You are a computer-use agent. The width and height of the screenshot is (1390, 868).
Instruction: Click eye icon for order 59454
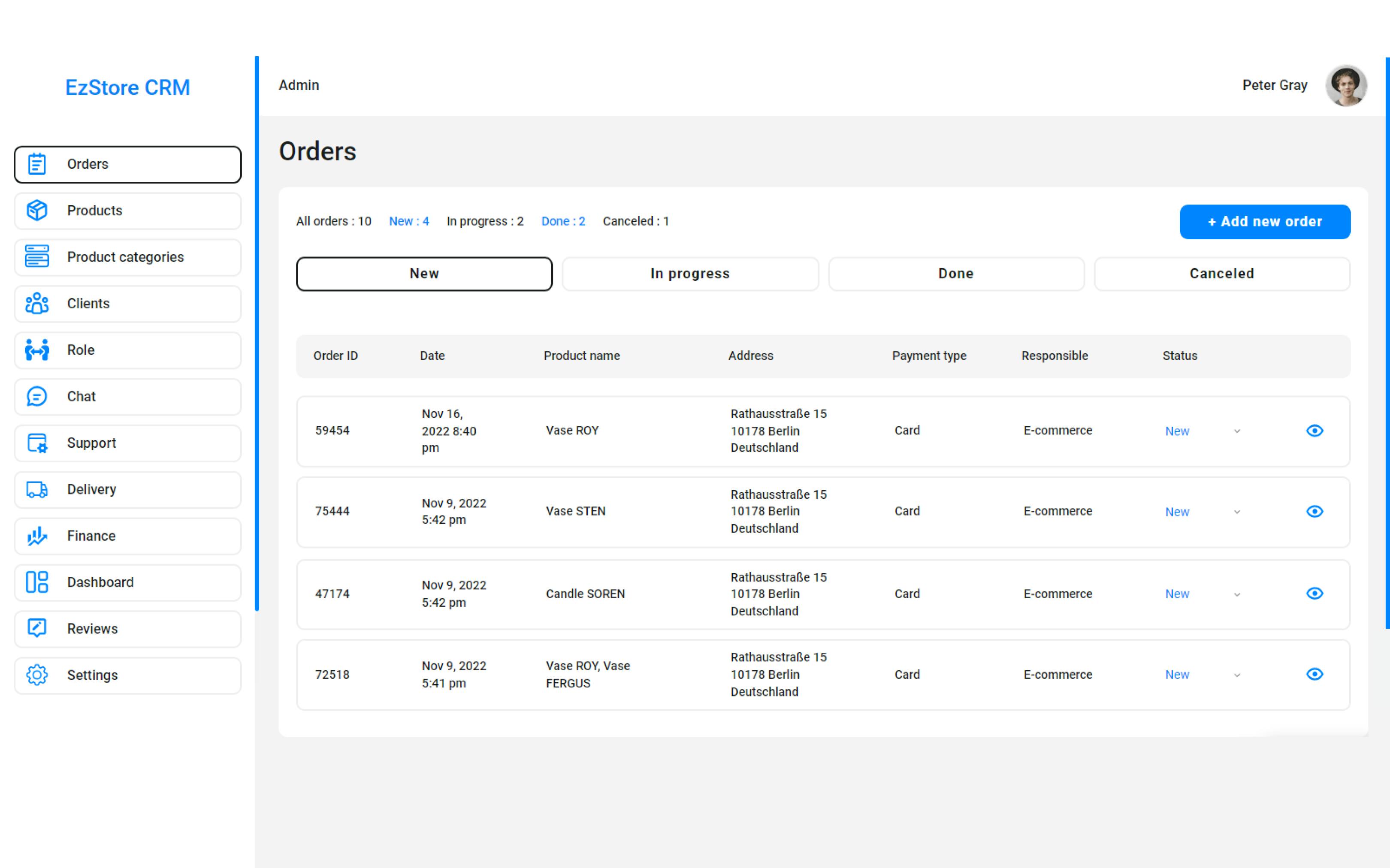[x=1314, y=431]
